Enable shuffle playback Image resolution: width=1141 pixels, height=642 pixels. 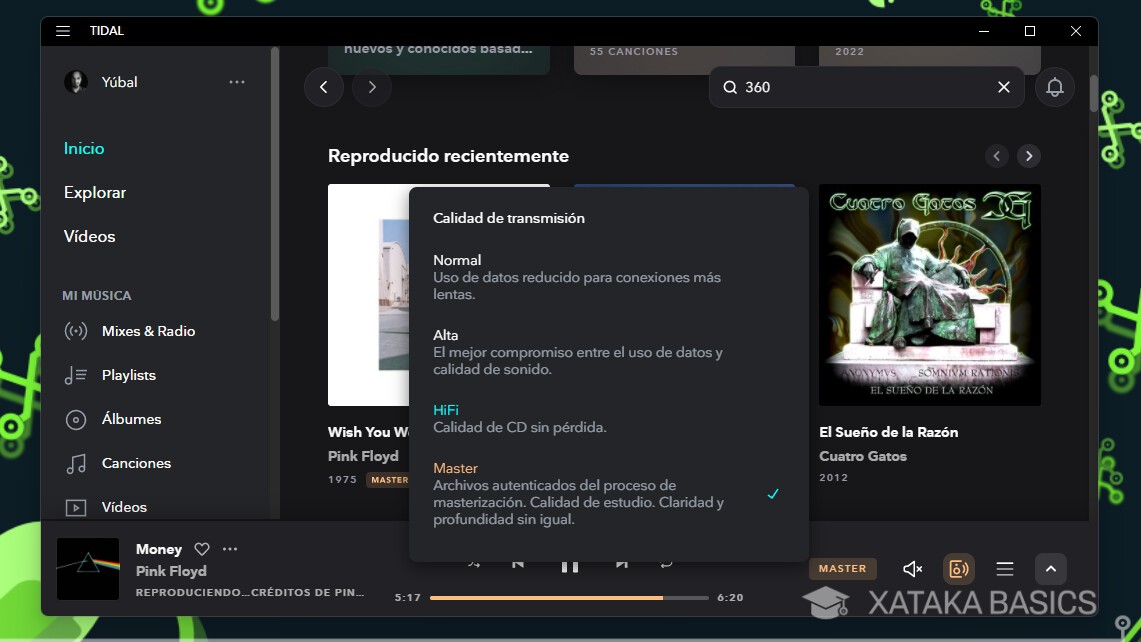click(473, 564)
